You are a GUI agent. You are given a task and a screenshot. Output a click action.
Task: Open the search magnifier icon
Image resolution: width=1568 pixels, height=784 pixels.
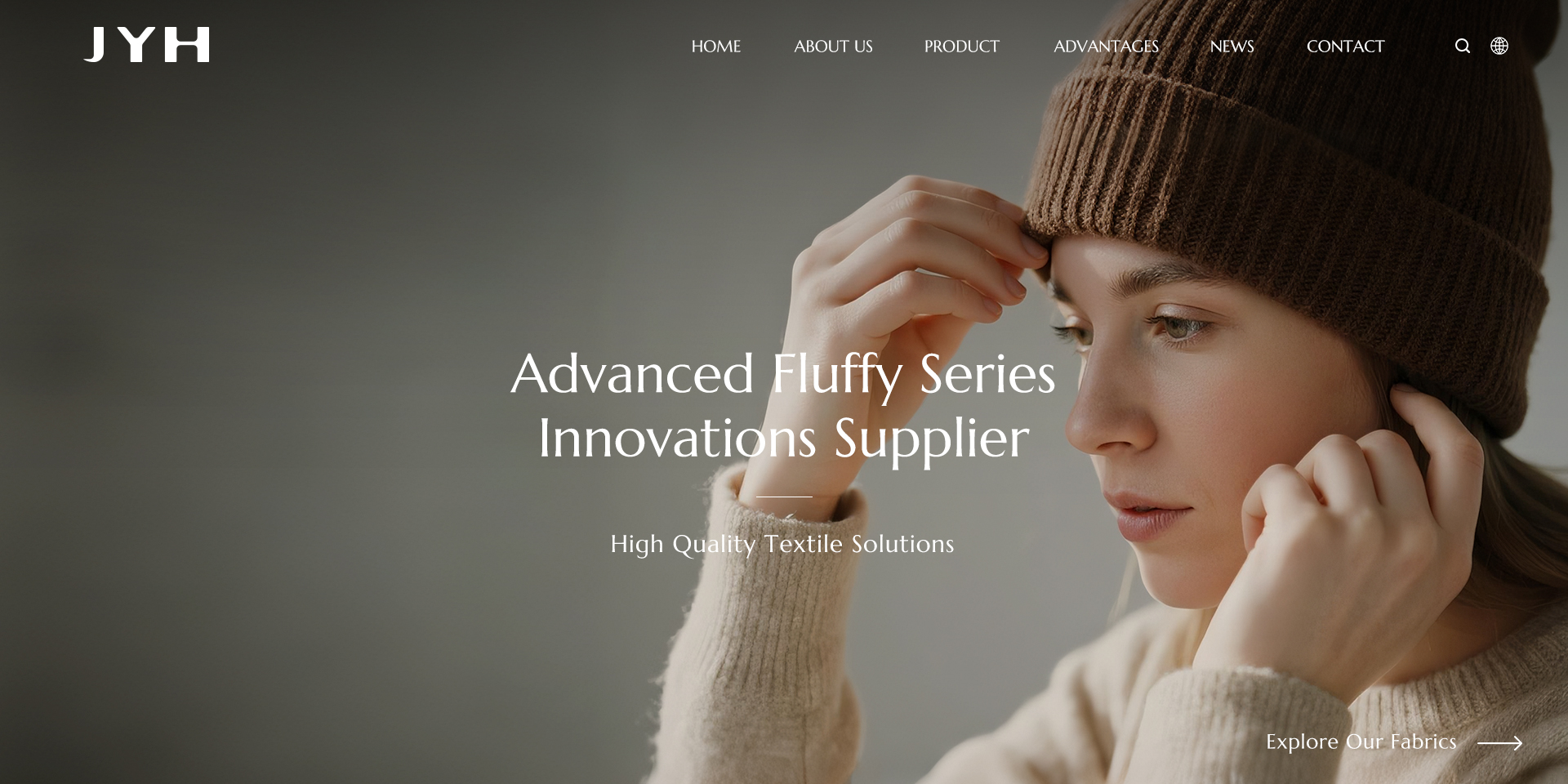click(1463, 46)
